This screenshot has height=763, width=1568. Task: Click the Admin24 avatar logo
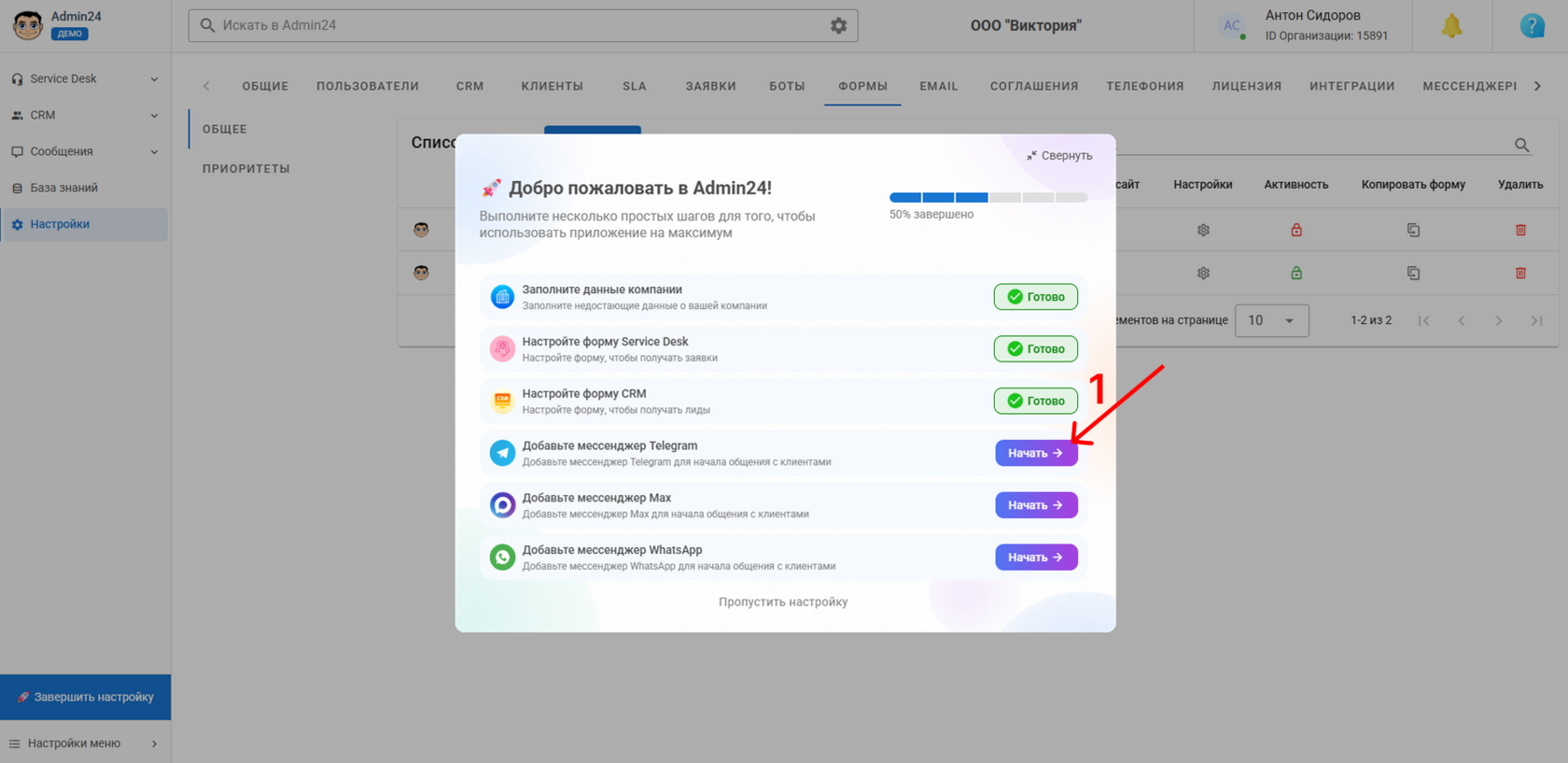tap(27, 25)
